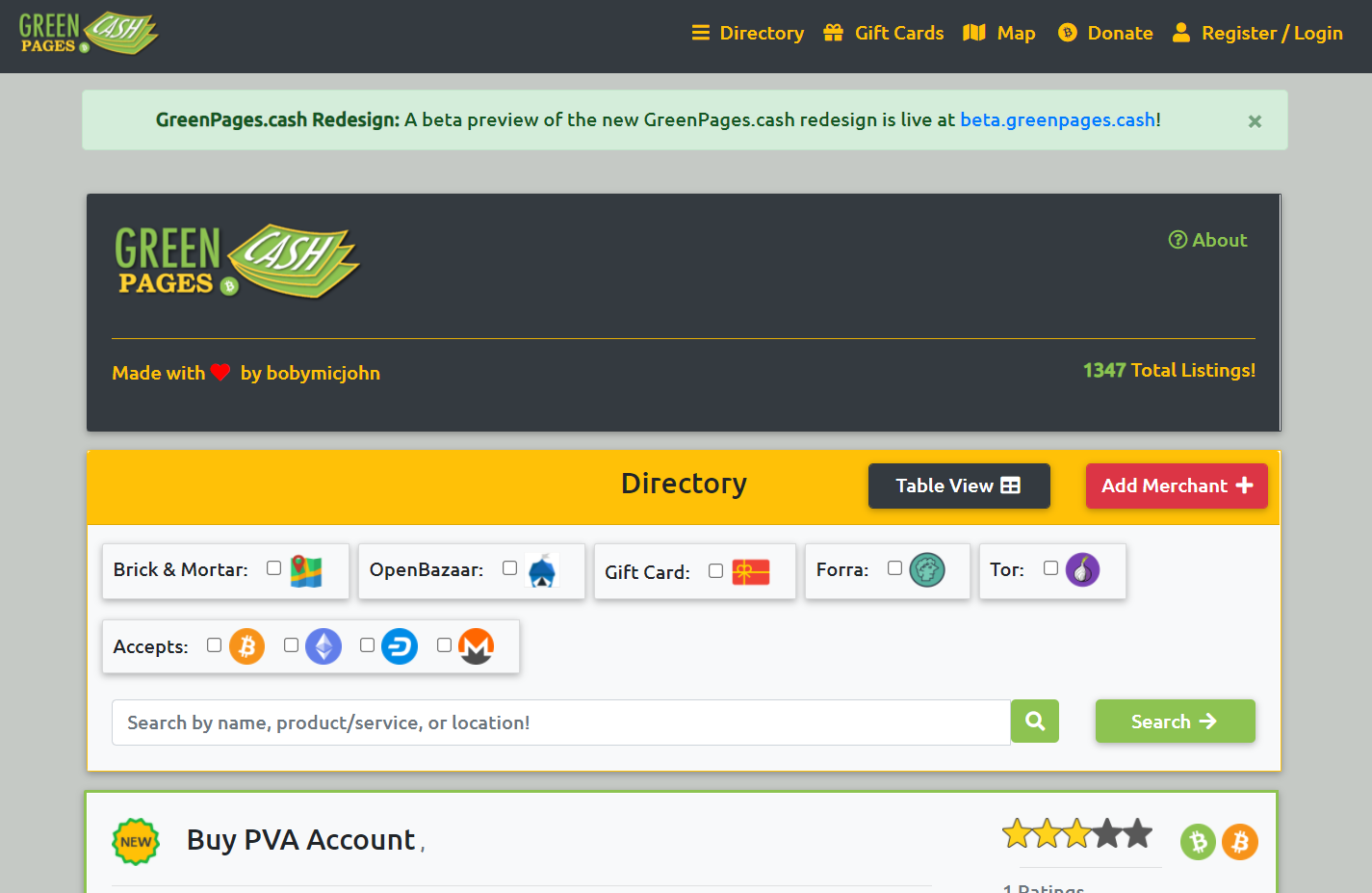Click the green magnifier search icon button
The width and height of the screenshot is (1372, 893).
[x=1035, y=722]
